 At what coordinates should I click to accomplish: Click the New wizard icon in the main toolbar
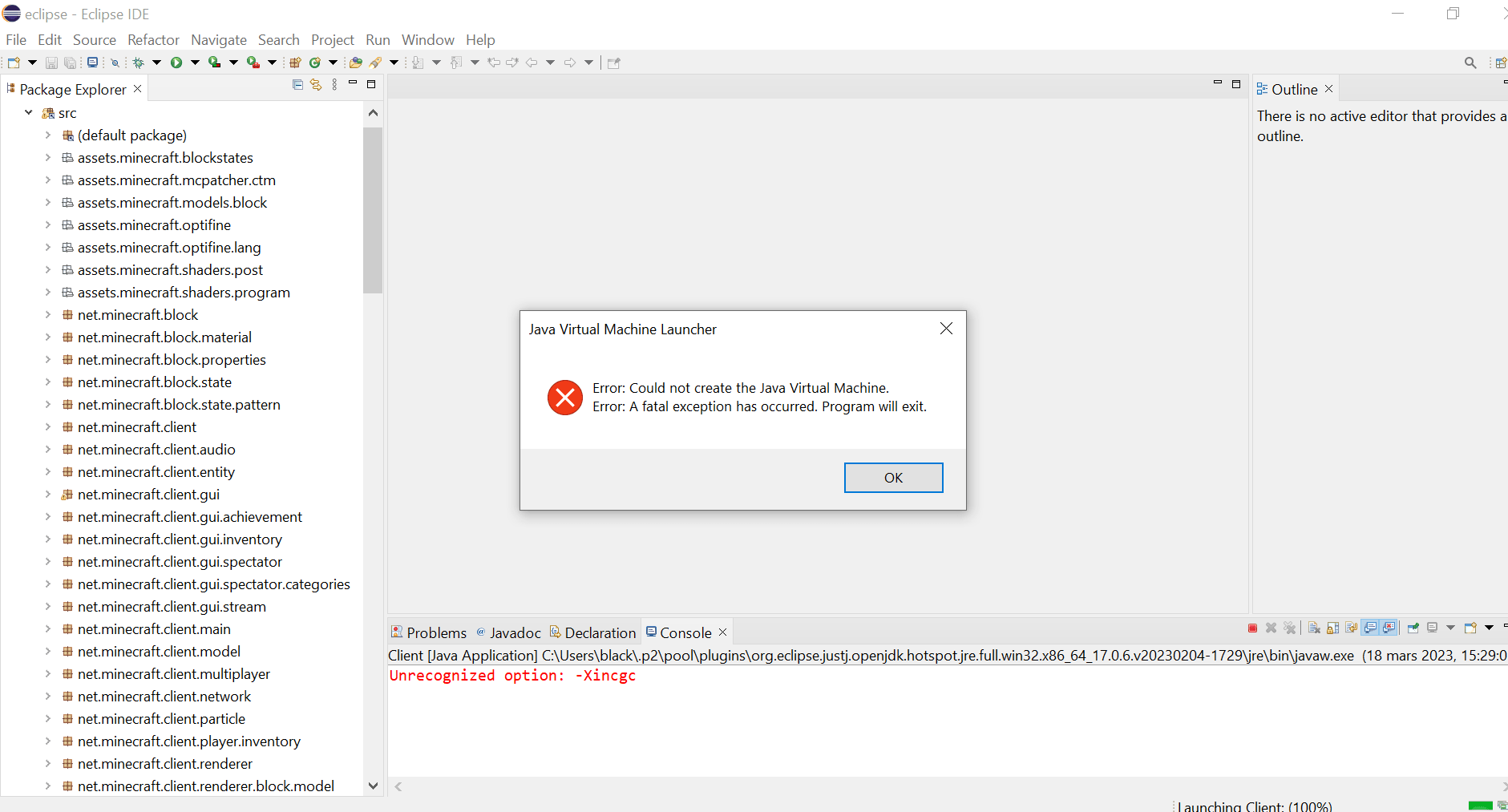pos(14,63)
